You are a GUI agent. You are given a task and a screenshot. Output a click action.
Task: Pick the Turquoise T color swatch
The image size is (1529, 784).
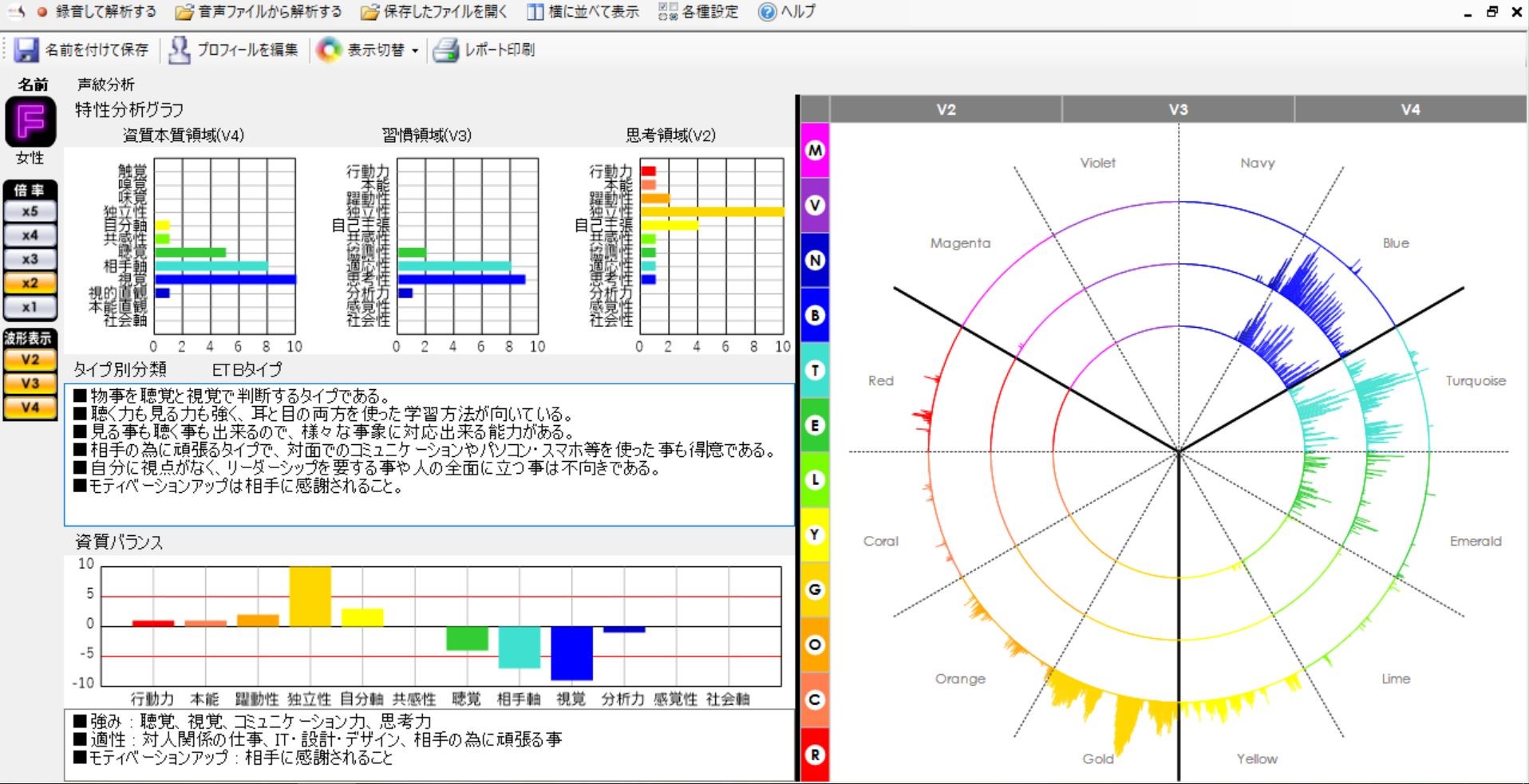815,370
